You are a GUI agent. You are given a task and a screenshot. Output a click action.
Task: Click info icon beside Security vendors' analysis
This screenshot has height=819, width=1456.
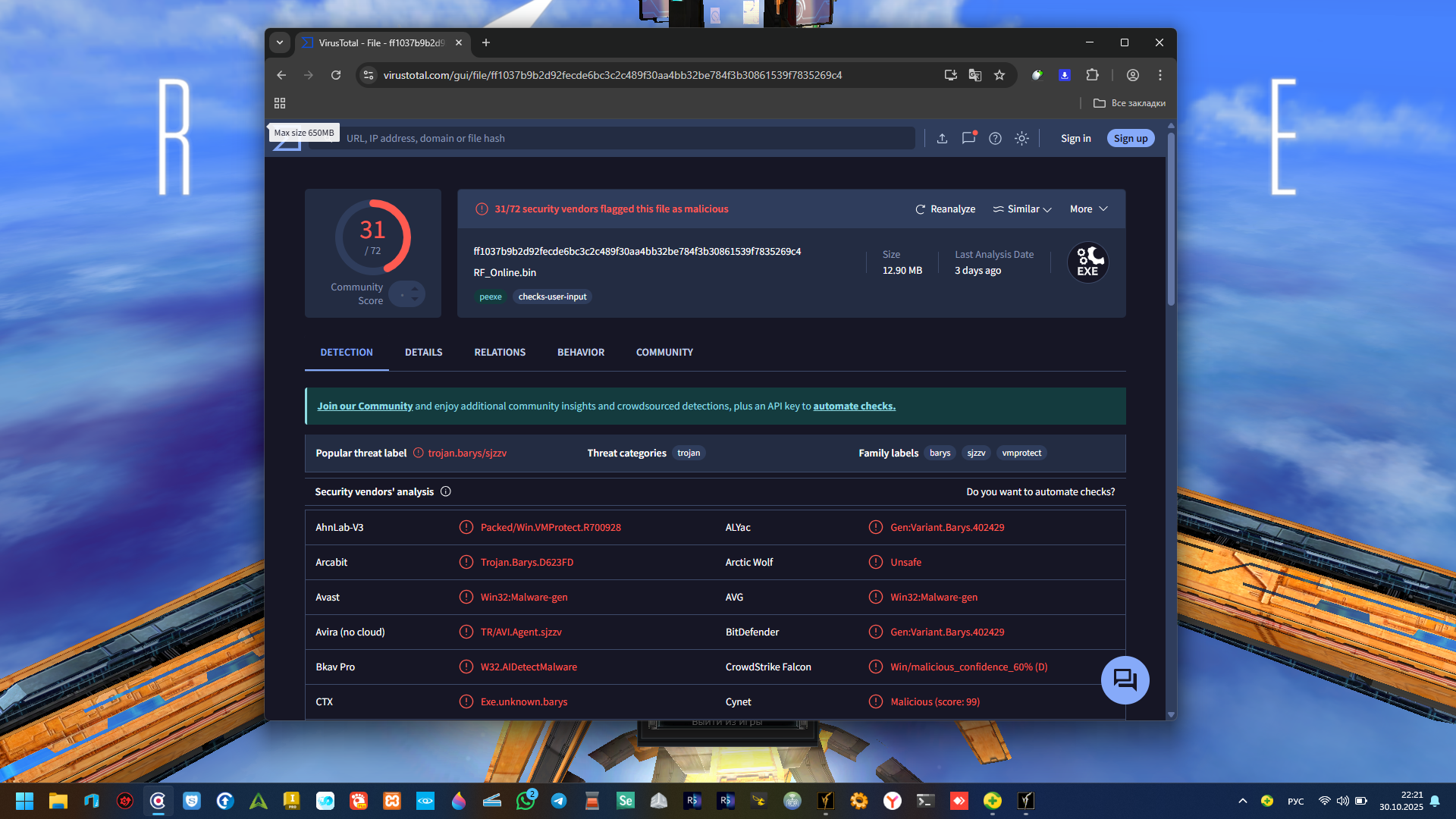[446, 491]
